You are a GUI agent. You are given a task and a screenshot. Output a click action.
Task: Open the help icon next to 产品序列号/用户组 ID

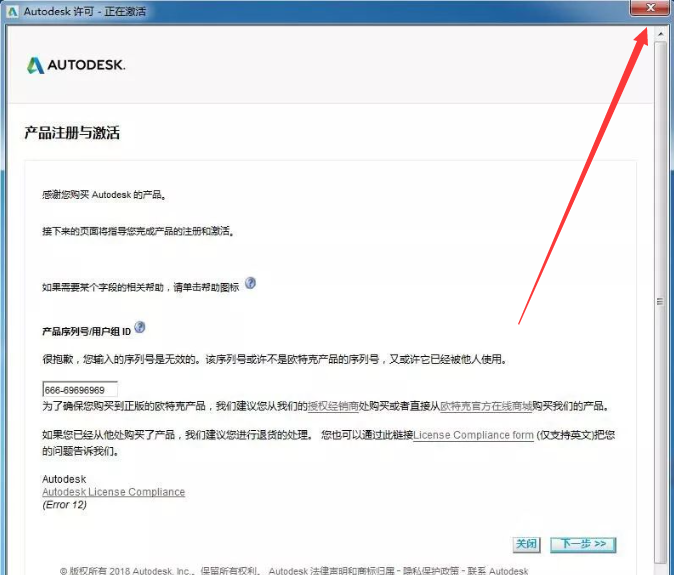(x=140, y=327)
